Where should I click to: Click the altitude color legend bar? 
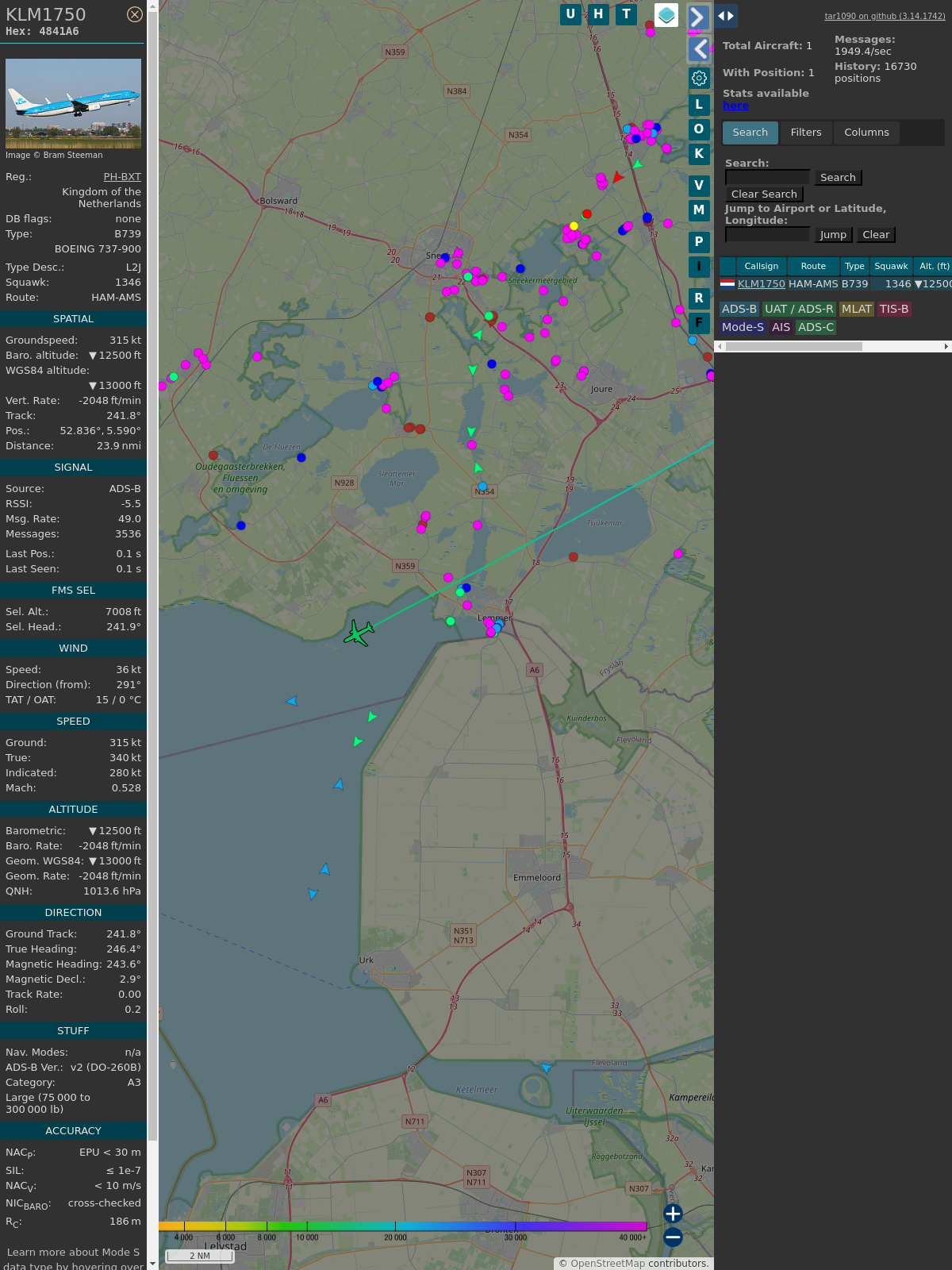click(x=403, y=1226)
